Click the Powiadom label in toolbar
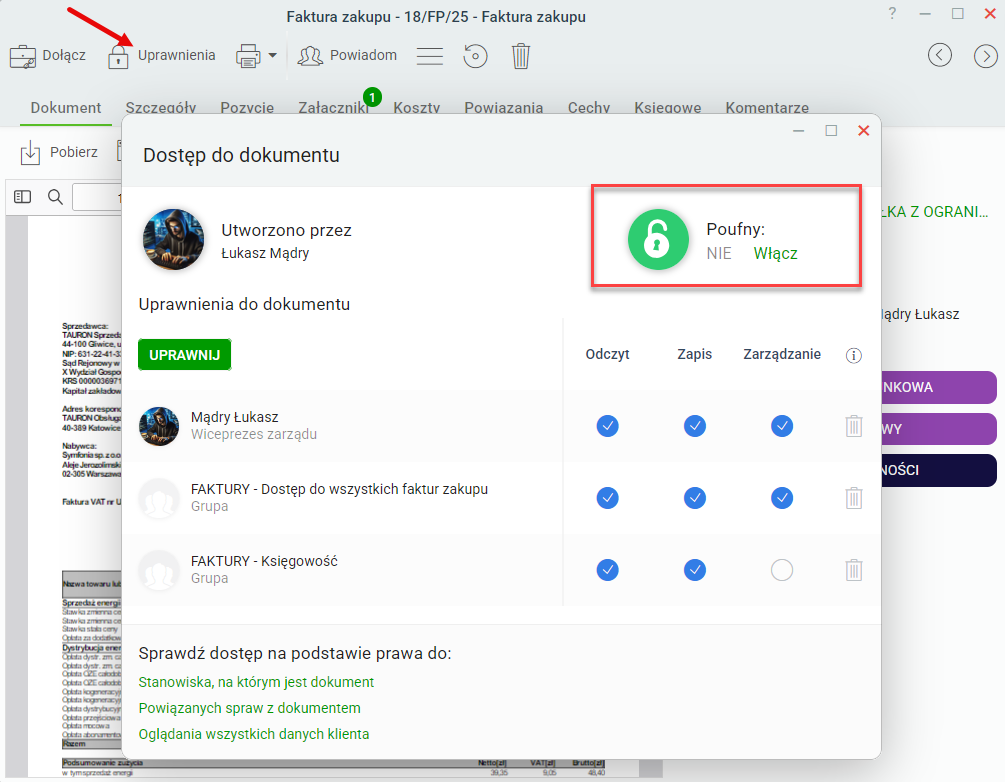The height and width of the screenshot is (782, 1005). (x=363, y=55)
